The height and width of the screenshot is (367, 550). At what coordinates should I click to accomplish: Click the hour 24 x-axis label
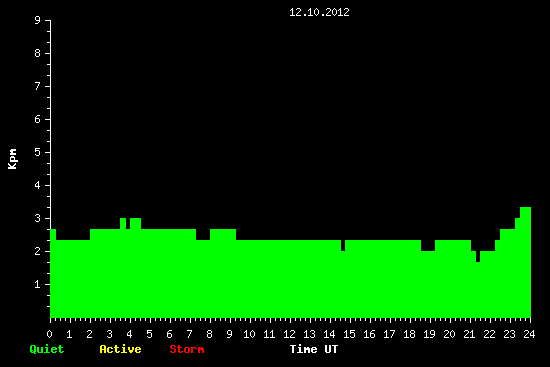point(529,334)
